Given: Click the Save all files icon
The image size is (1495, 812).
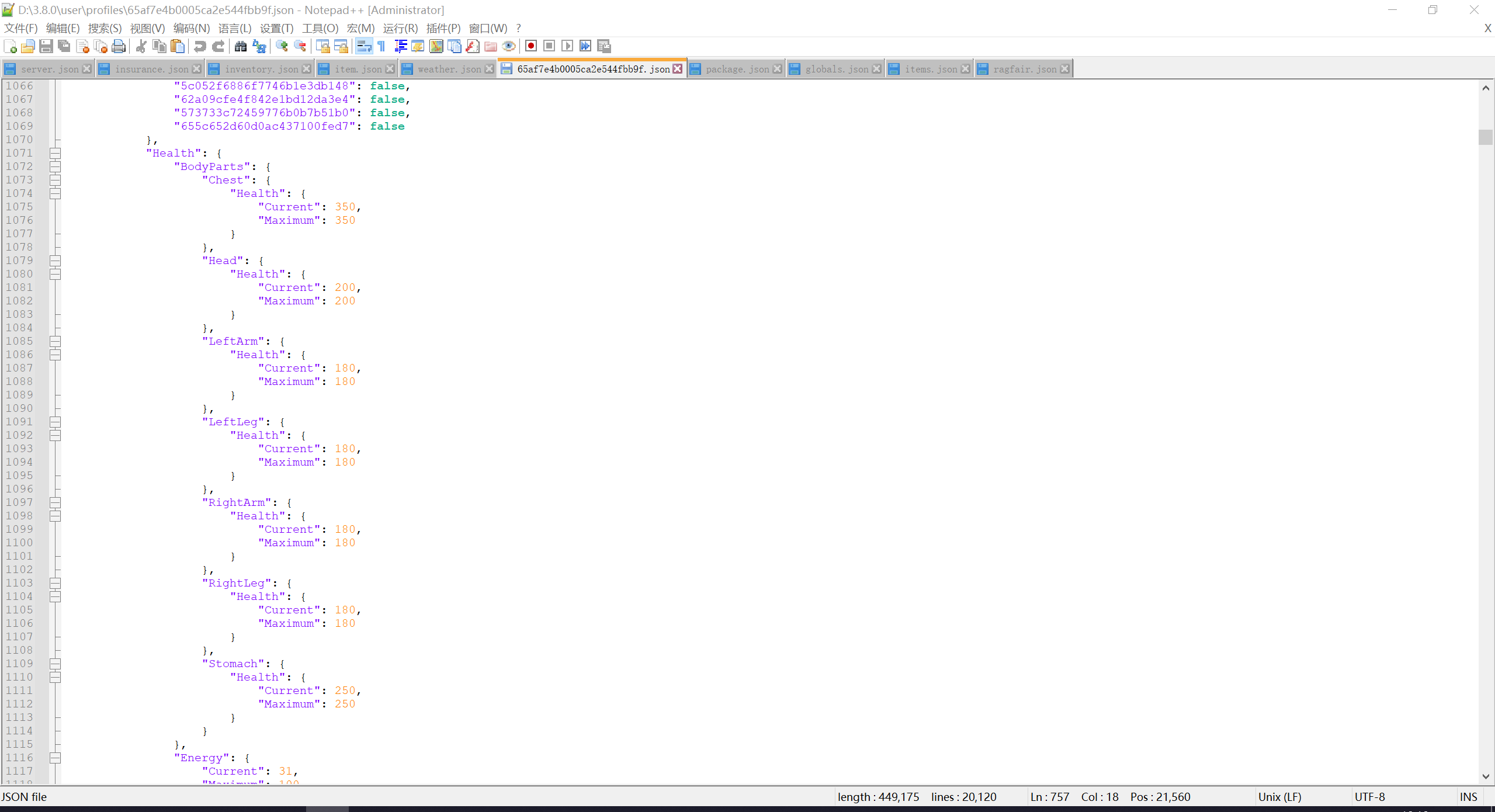Looking at the screenshot, I should (64, 46).
